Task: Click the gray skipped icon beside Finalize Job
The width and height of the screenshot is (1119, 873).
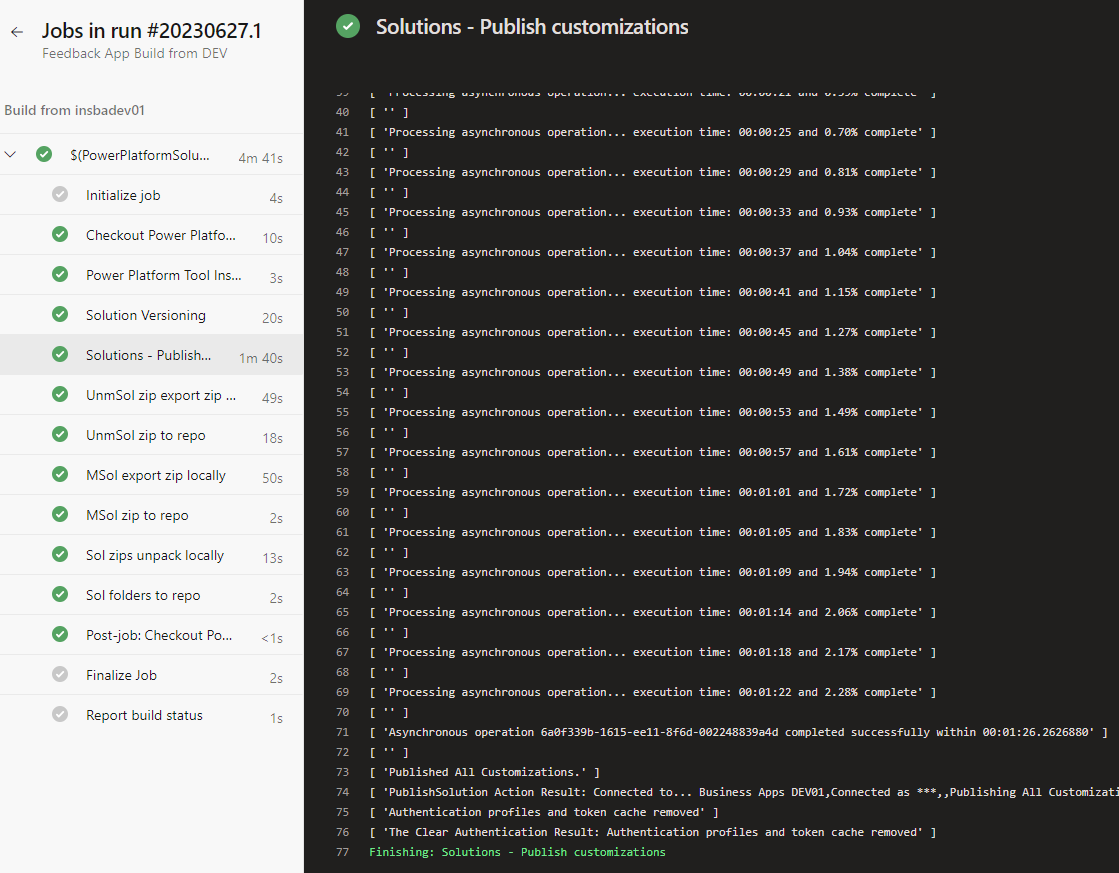Action: coord(60,675)
